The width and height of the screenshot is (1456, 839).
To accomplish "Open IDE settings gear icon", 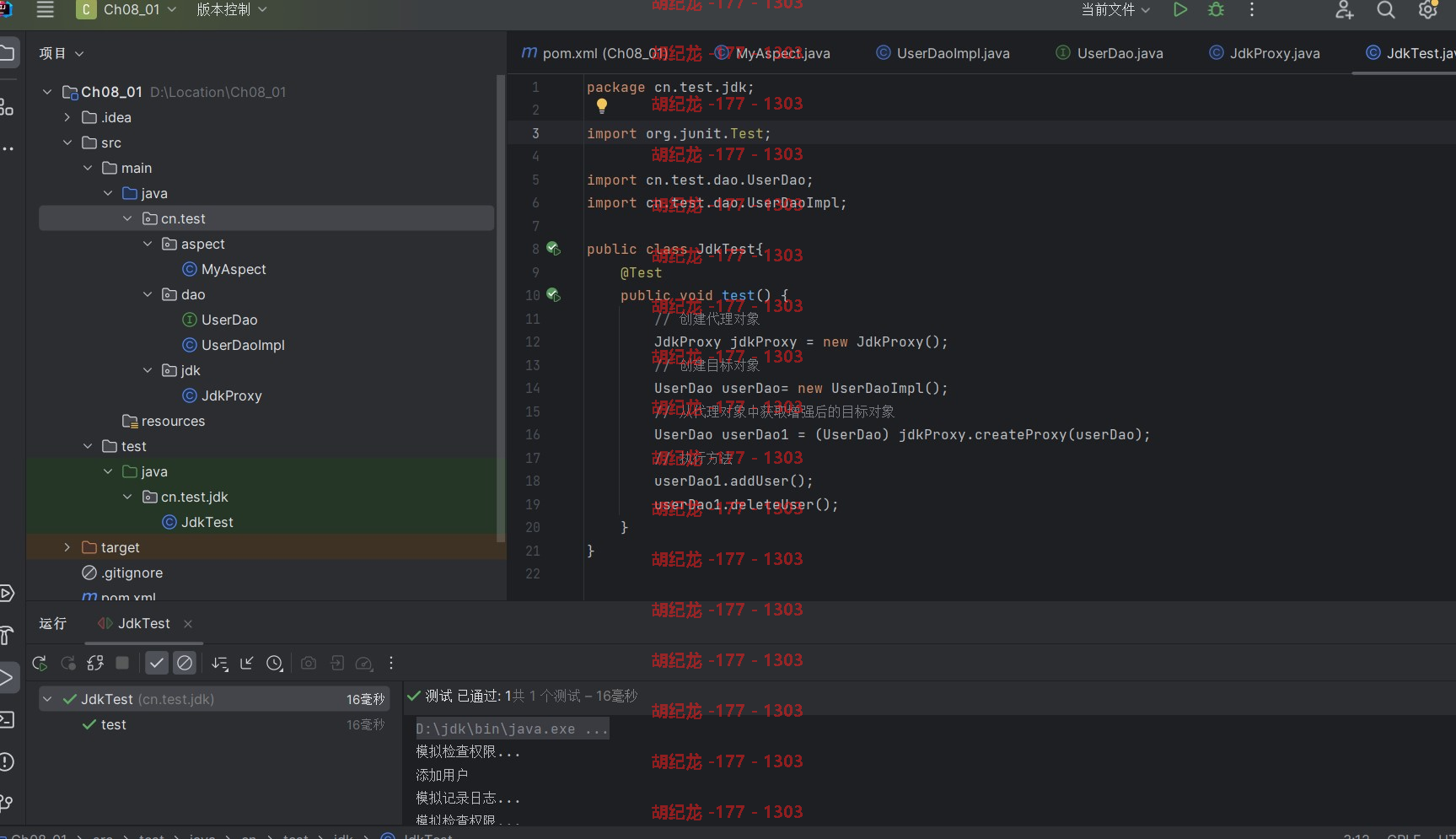I will point(1428,9).
